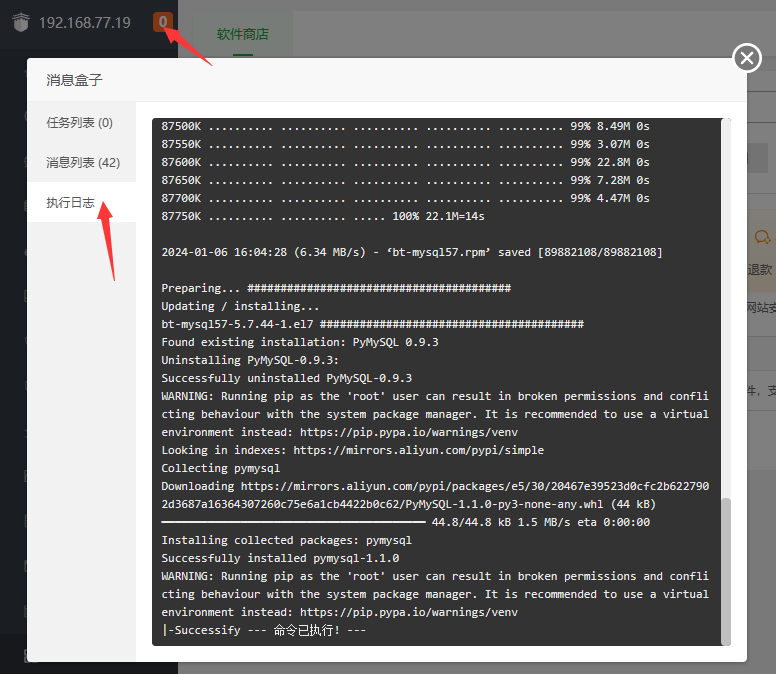Click the 'Successfully installed pymysql-1.1.0' line
Viewport: 776px width, 674px height.
point(280,558)
